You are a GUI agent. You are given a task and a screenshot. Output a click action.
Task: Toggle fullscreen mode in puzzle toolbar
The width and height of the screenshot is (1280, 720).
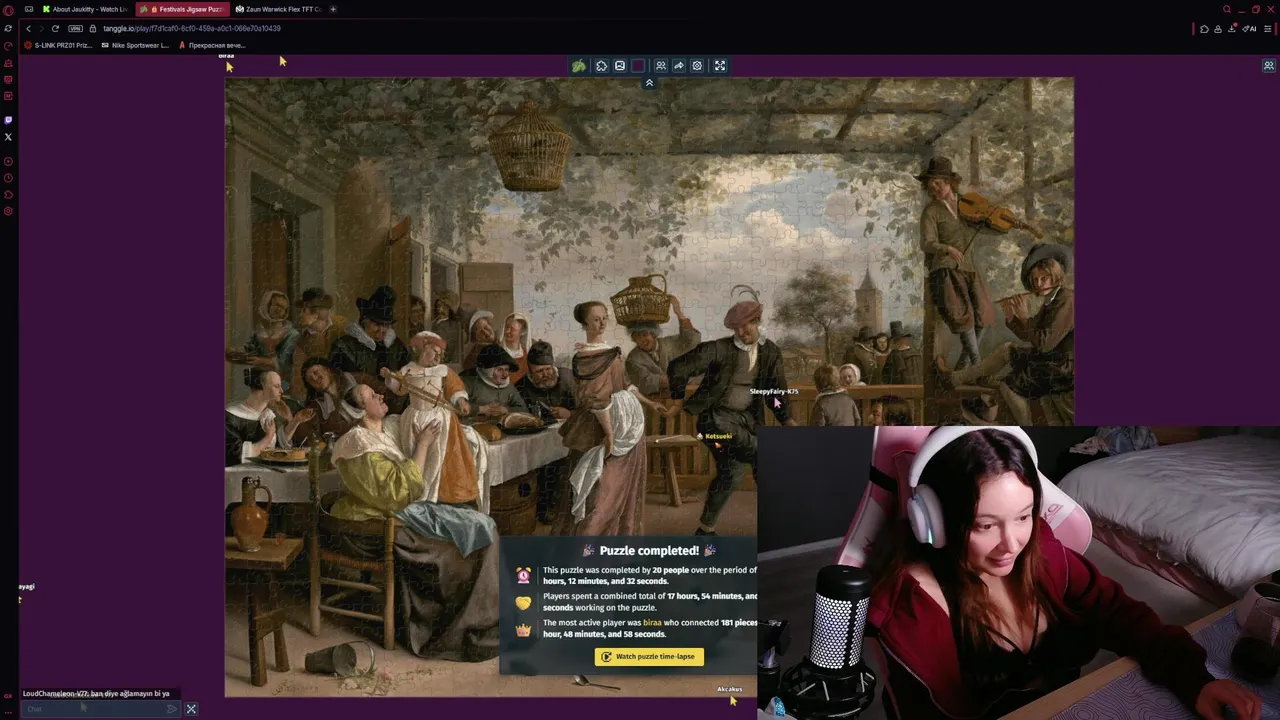pos(719,66)
